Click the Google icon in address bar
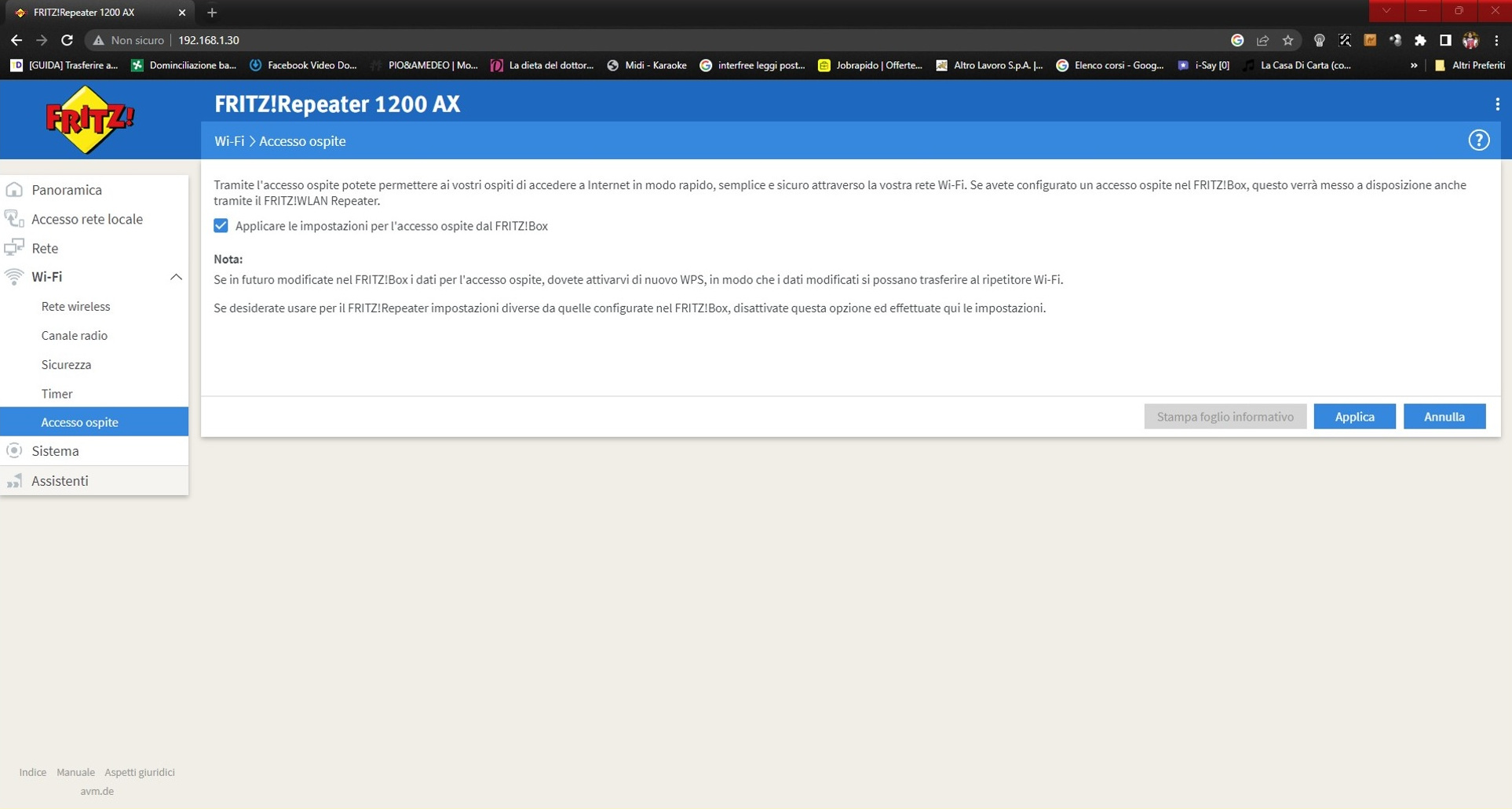 coord(1237,40)
